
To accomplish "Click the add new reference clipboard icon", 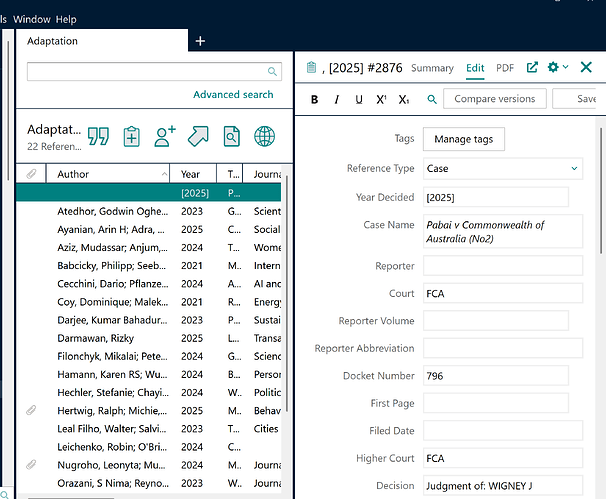I will [131, 136].
